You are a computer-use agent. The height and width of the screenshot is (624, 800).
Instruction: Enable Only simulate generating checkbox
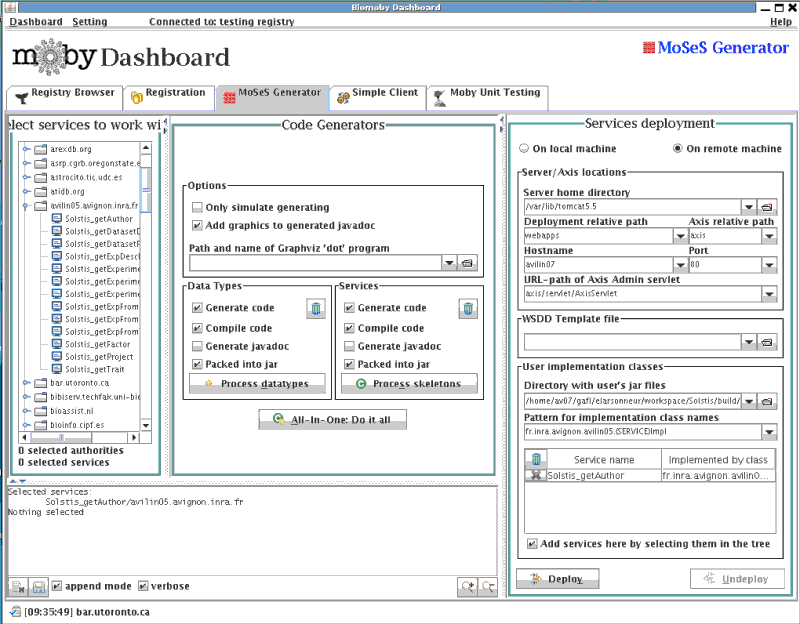coord(198,207)
